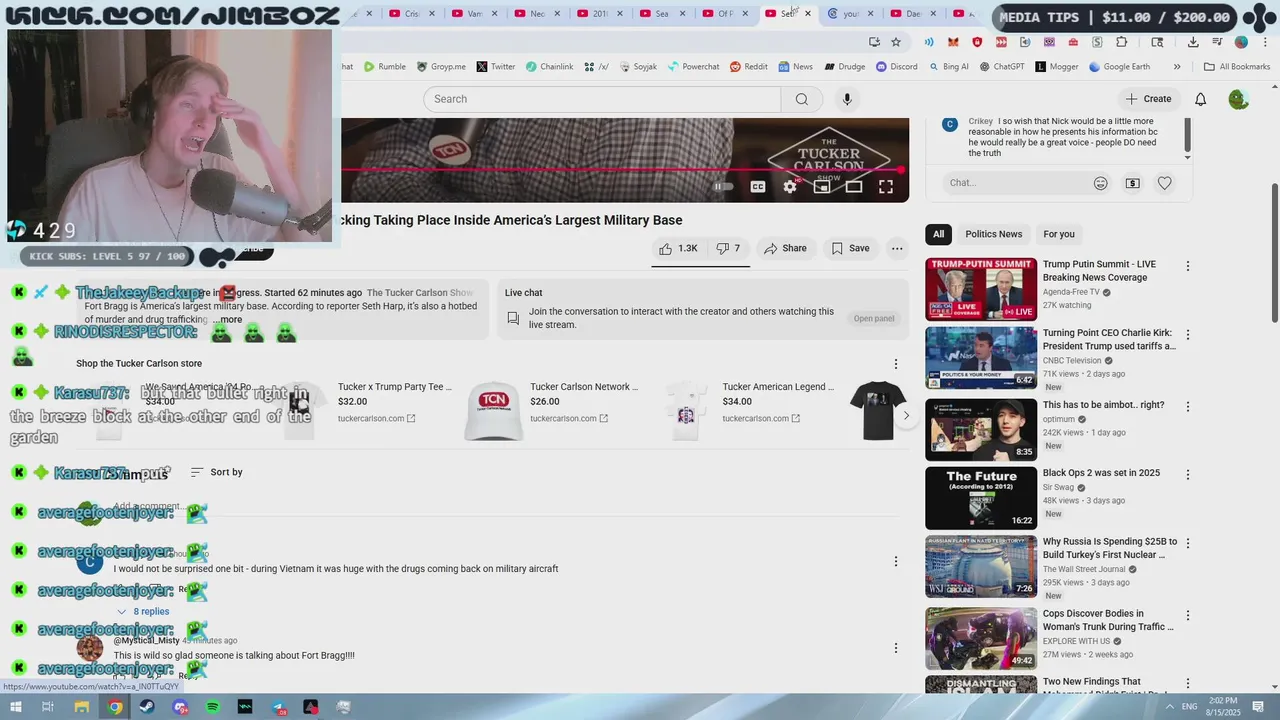The height and width of the screenshot is (720, 1280).
Task: Open Chrome extensions puzzle icon
Action: pyautogui.click(x=1121, y=42)
